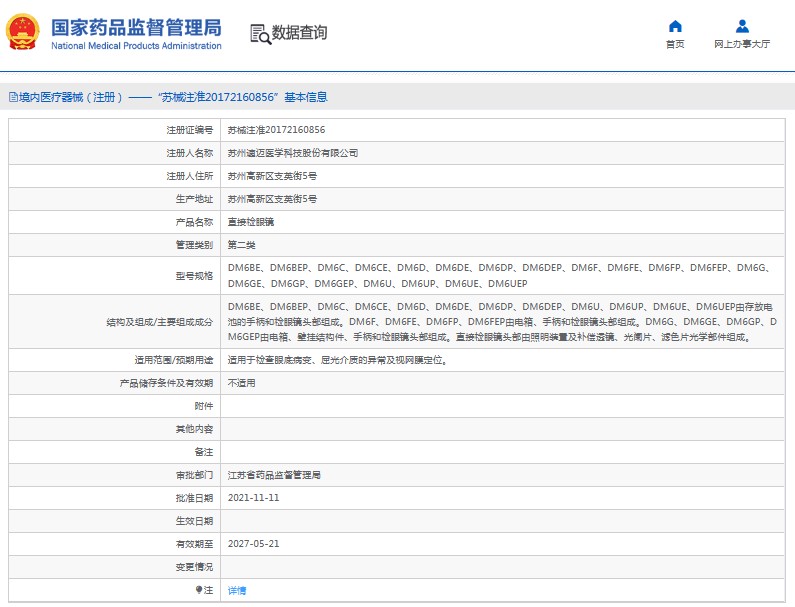
Task: Click the document icon before 境内医疗器械
Action: [x=13, y=97]
